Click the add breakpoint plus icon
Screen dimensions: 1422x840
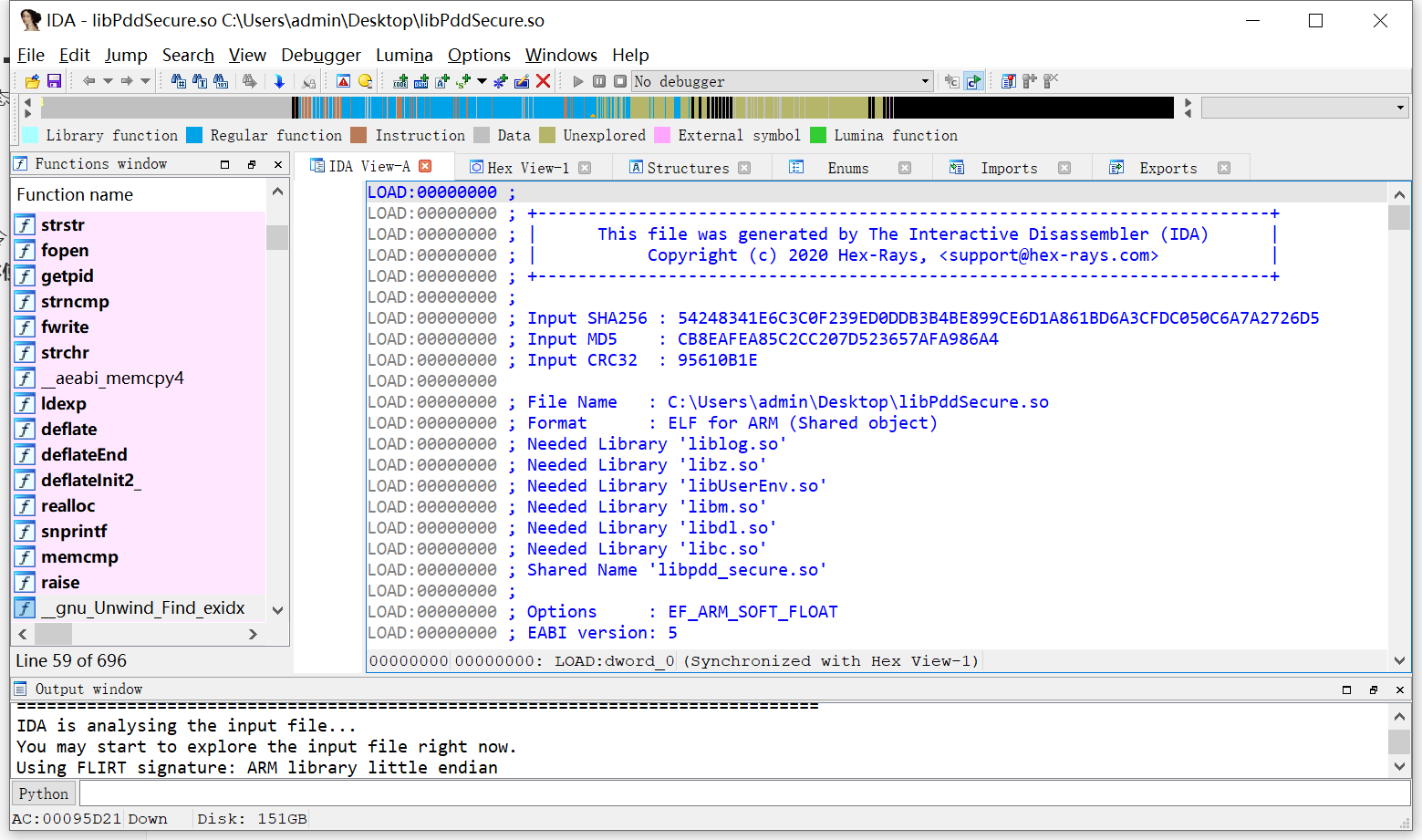click(x=1029, y=81)
